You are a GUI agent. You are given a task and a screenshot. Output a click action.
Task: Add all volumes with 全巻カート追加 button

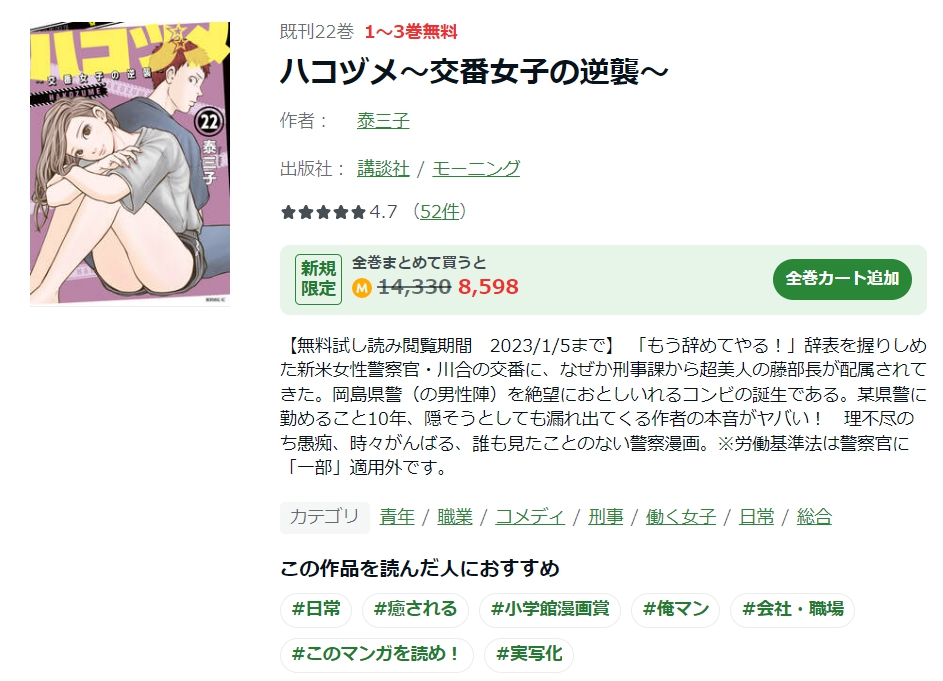tap(842, 279)
